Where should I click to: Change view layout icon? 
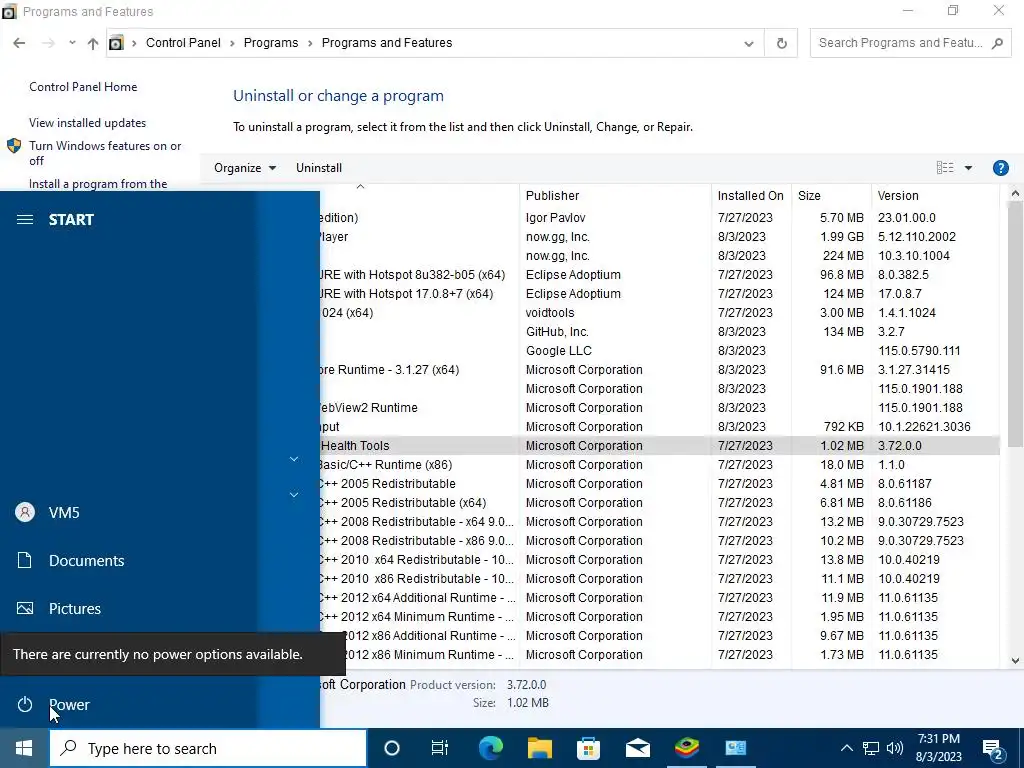945,168
